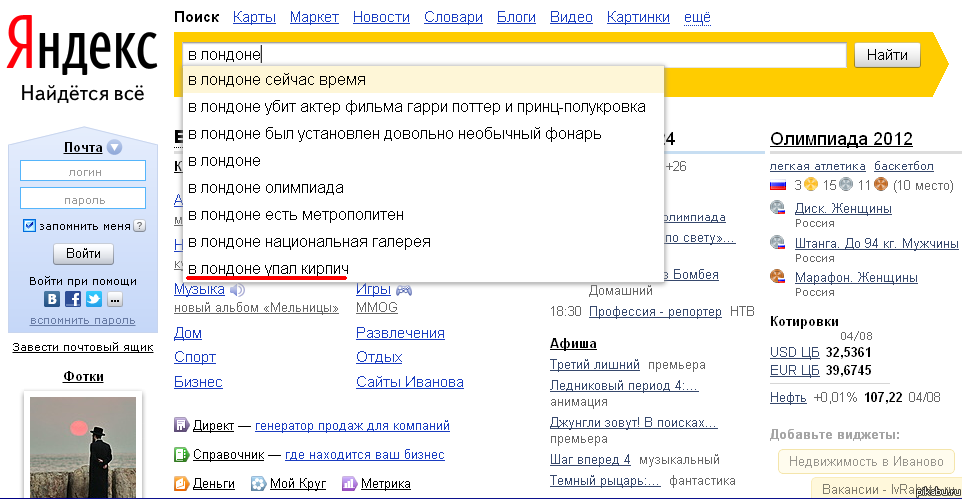
Task: Click генератор продаж для компаний link
Action: (352, 425)
